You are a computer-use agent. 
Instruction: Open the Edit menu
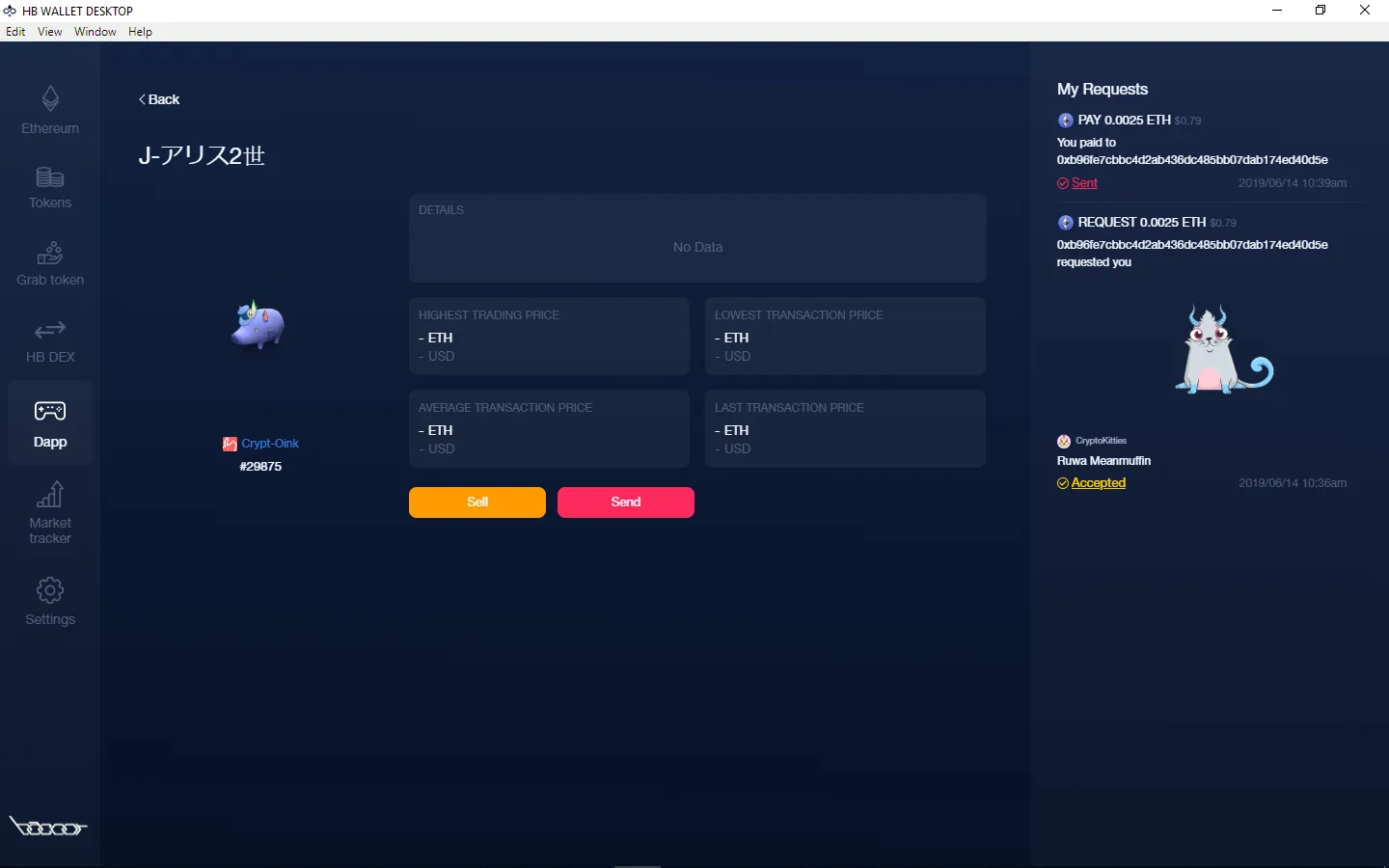(x=15, y=31)
